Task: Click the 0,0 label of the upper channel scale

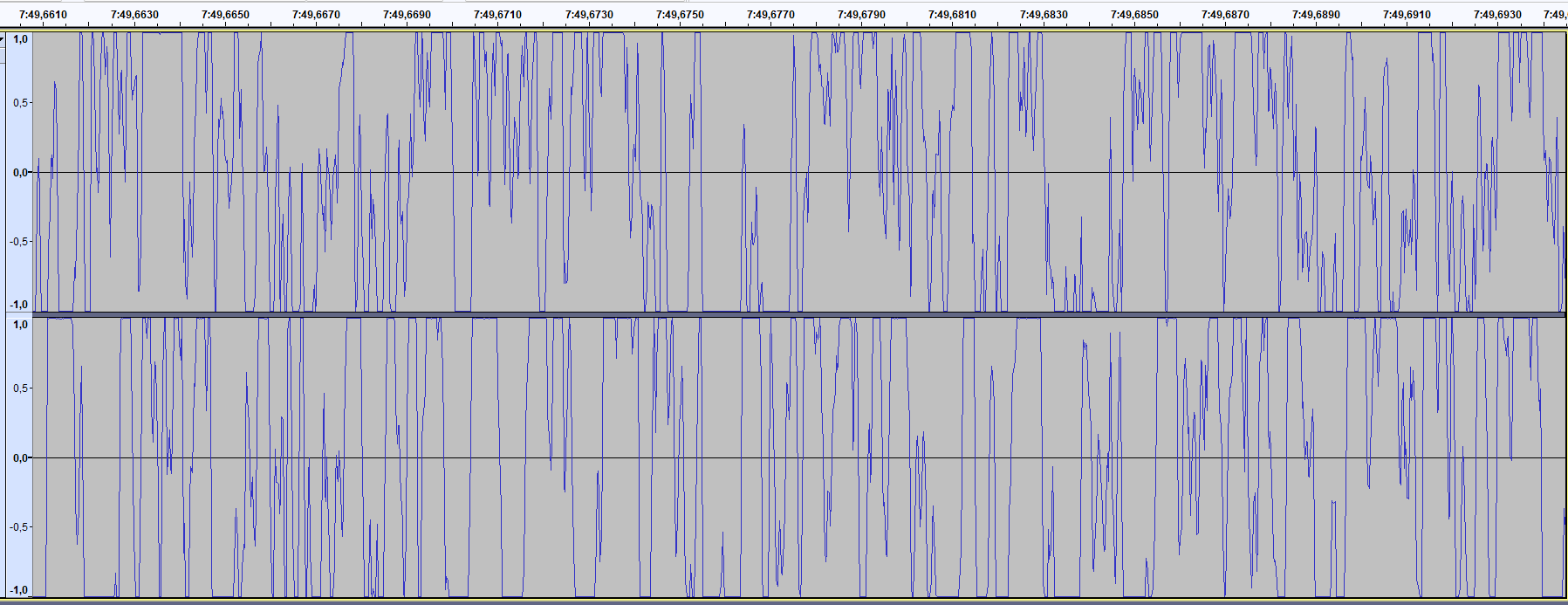Action: pos(20,173)
